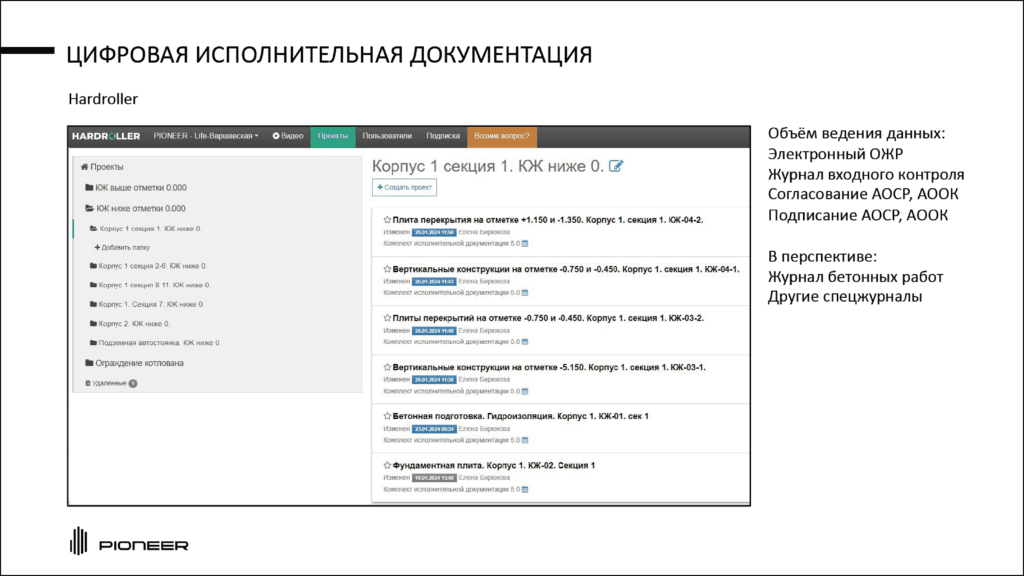Click the calendar icon under 'Фундаментная плита'
The image size is (1024, 576).
(x=525, y=489)
